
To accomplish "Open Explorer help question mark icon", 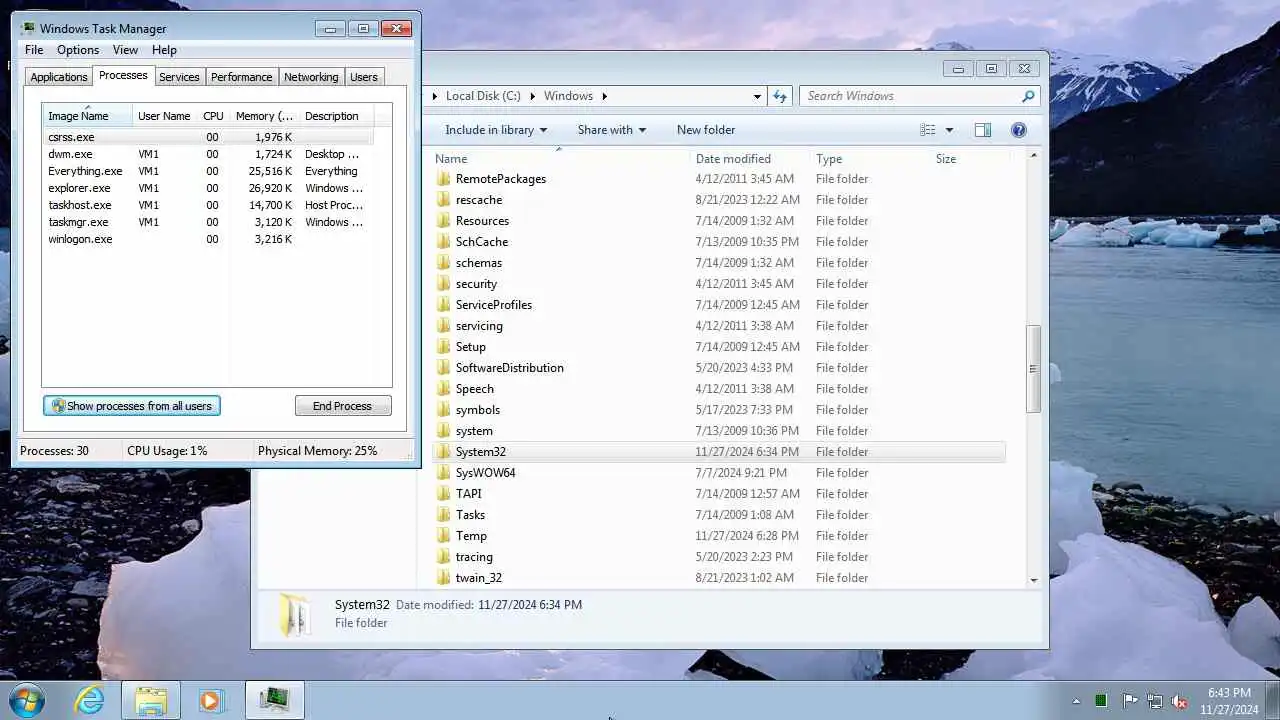I will click(1019, 130).
